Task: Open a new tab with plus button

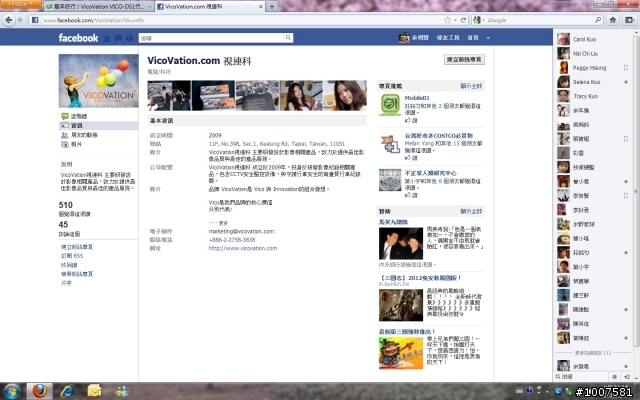Action: click(272, 7)
